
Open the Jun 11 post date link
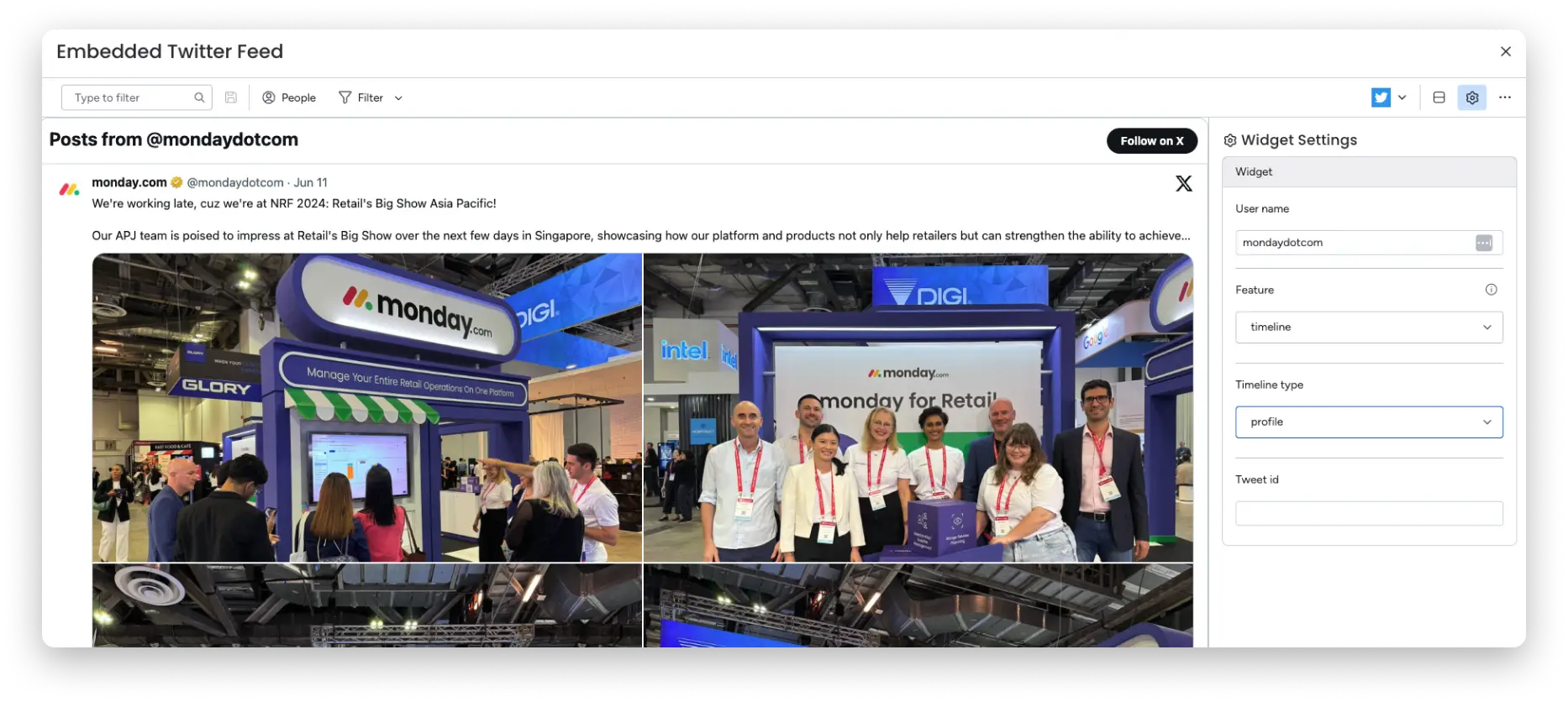[x=310, y=182]
